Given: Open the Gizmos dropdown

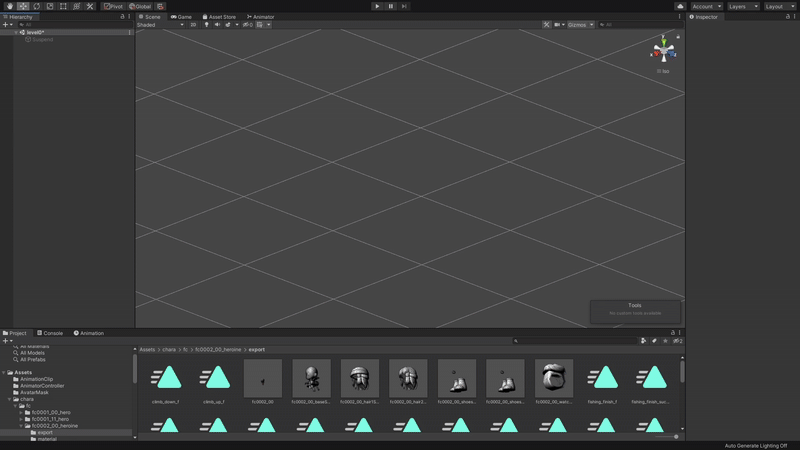Looking at the screenshot, I should click(x=580, y=25).
